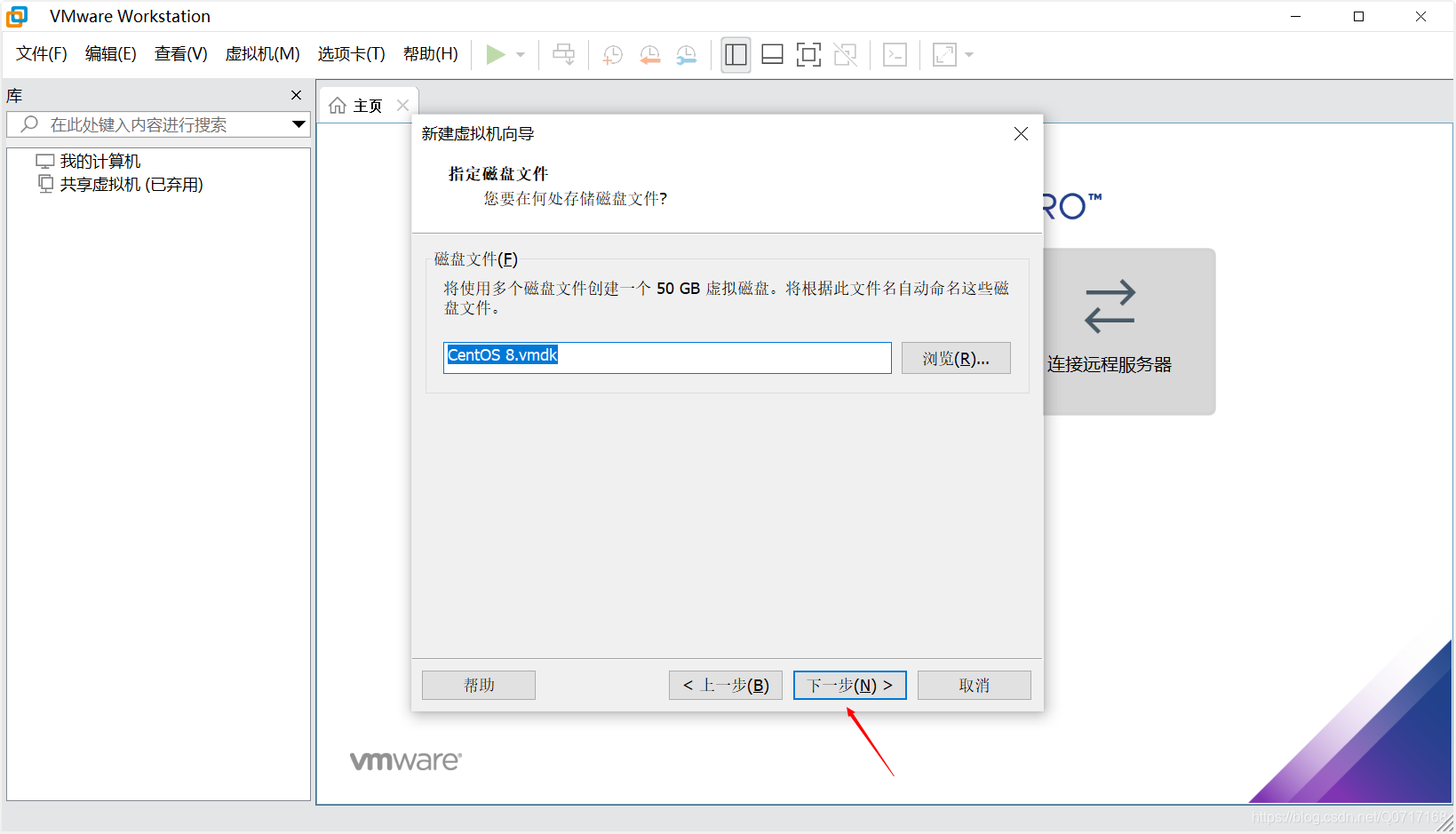Toggle the library sidebar view icon
This screenshot has height=834, width=1456.
[x=736, y=55]
